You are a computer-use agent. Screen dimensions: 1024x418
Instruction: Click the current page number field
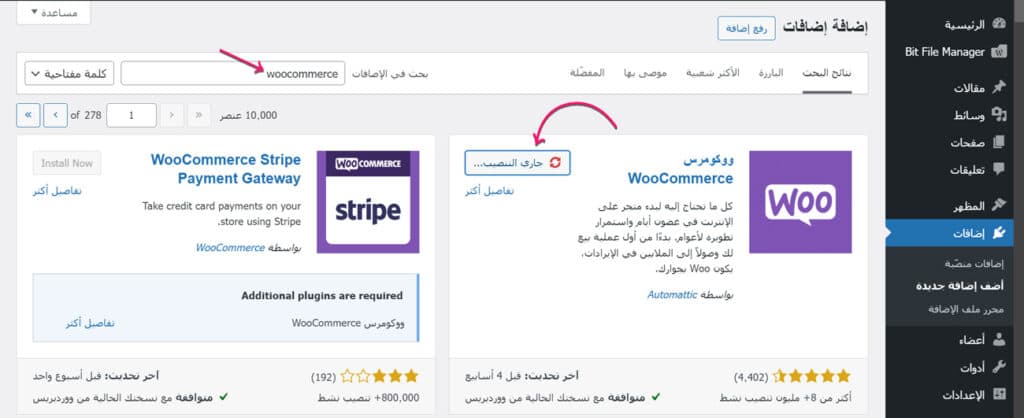(x=131, y=115)
